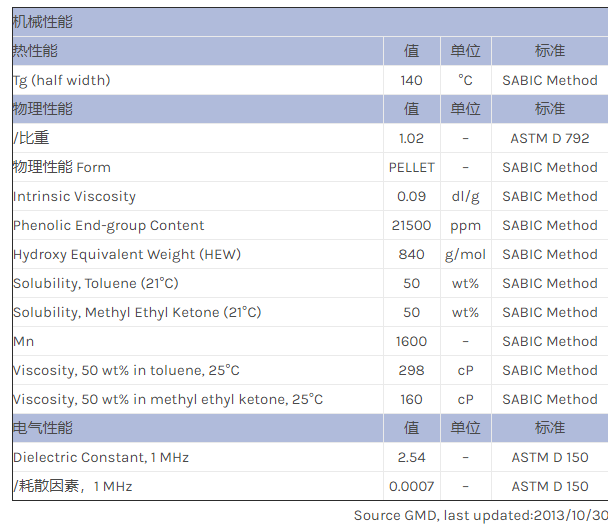Select ASTM D 792 standard cell
This screenshot has width=608, height=529.
click(x=549, y=138)
